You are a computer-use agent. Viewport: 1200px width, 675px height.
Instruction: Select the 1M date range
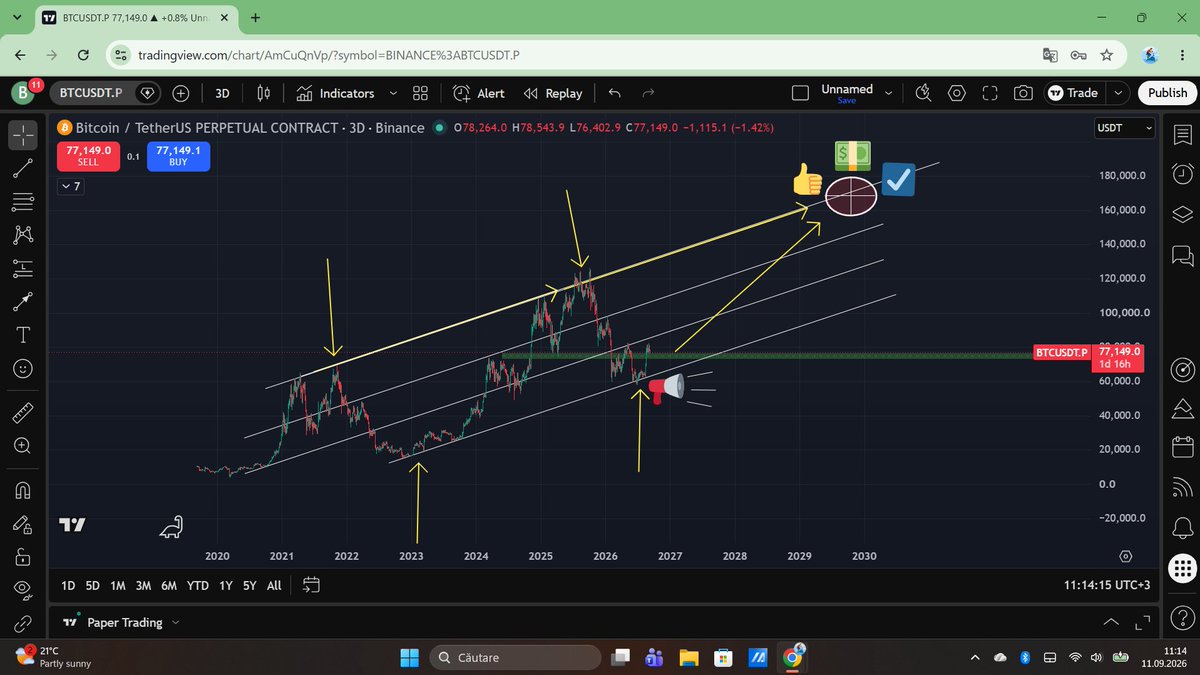coord(117,585)
